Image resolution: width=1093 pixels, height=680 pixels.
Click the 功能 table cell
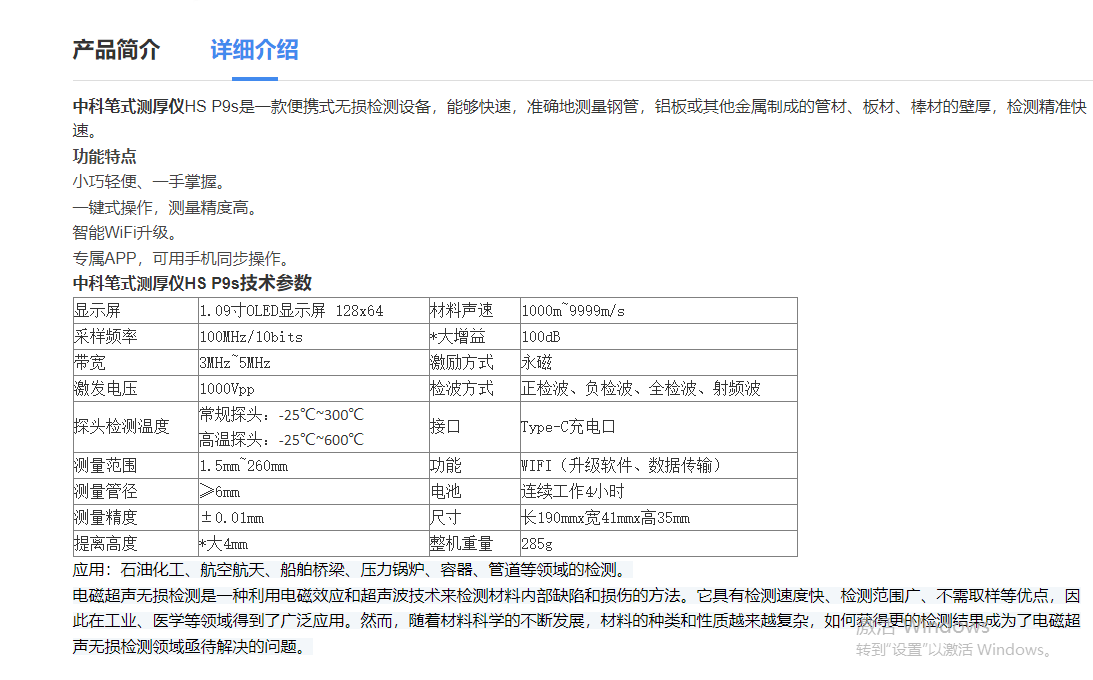point(474,465)
